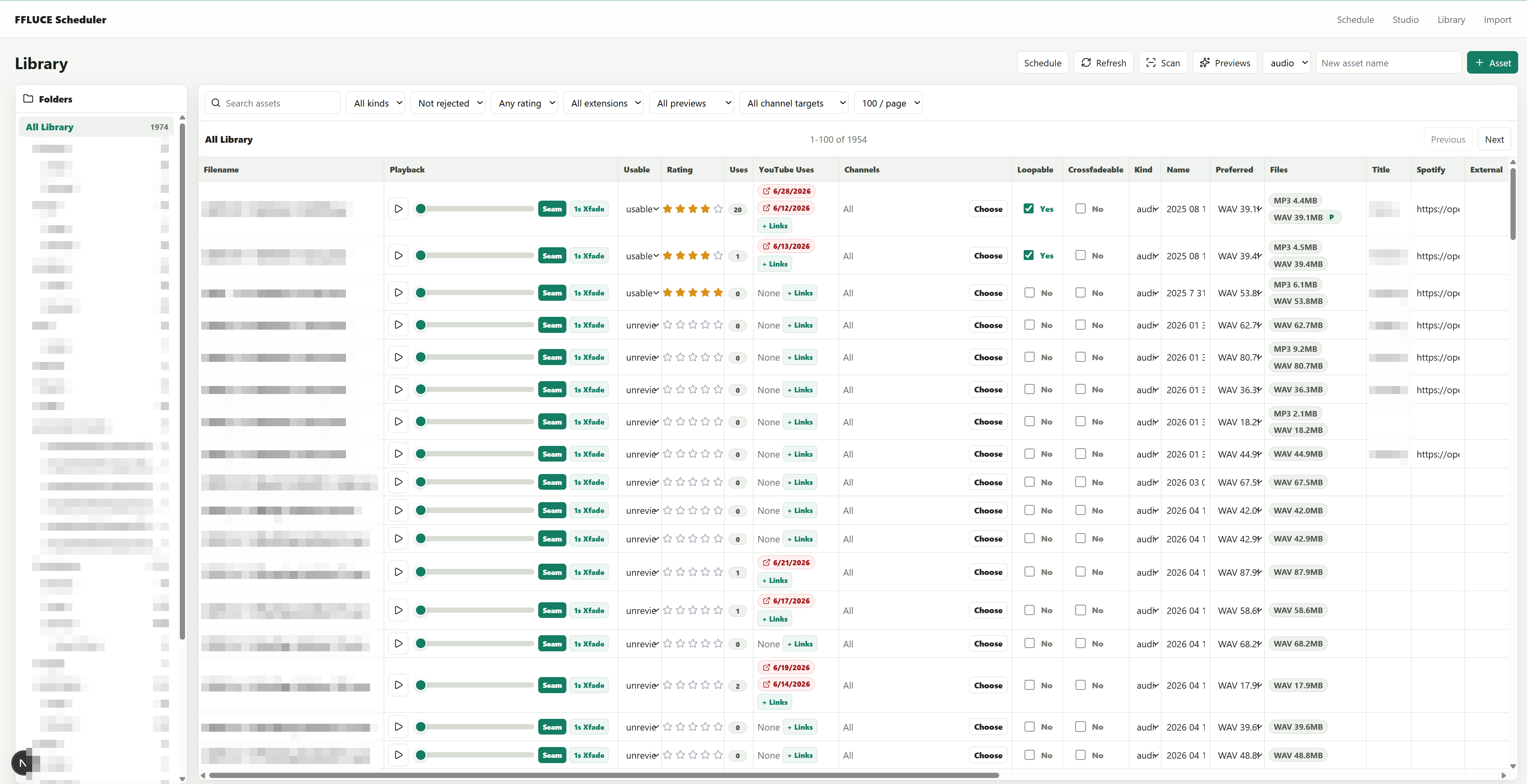Uncheck Loopable for WAV 39.4MB row
Viewport: 1527px width, 784px height.
[x=1029, y=255]
